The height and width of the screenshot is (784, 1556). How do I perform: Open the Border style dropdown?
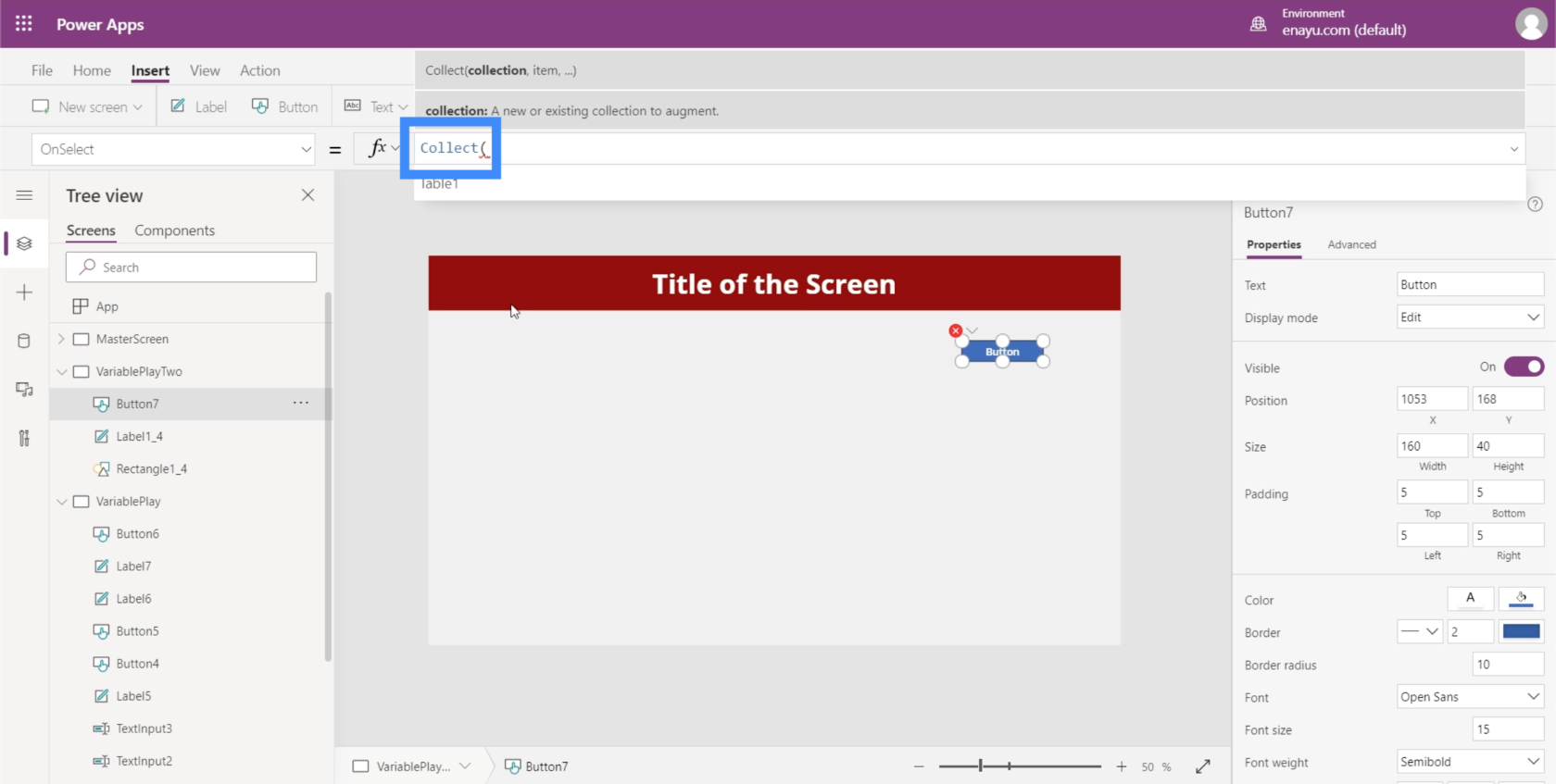coord(1420,631)
